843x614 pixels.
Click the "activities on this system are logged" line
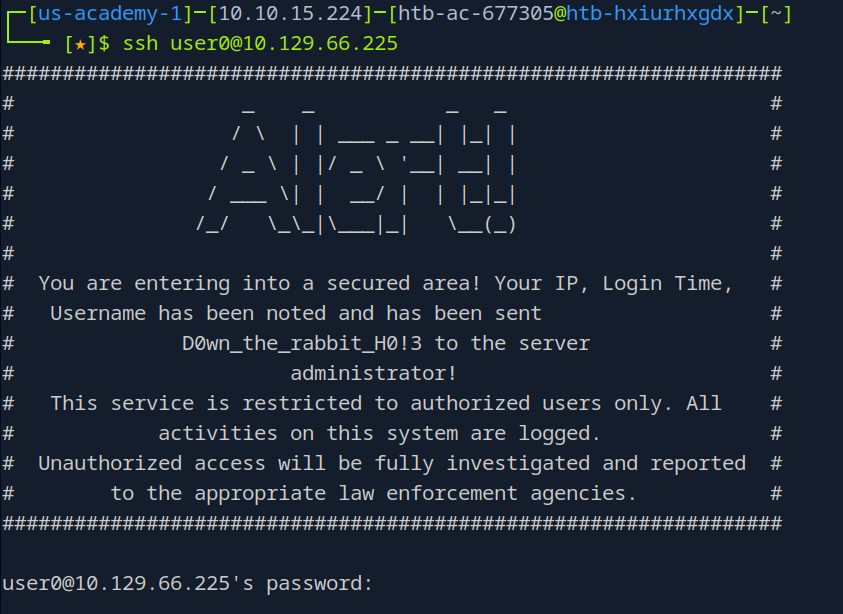pos(379,433)
